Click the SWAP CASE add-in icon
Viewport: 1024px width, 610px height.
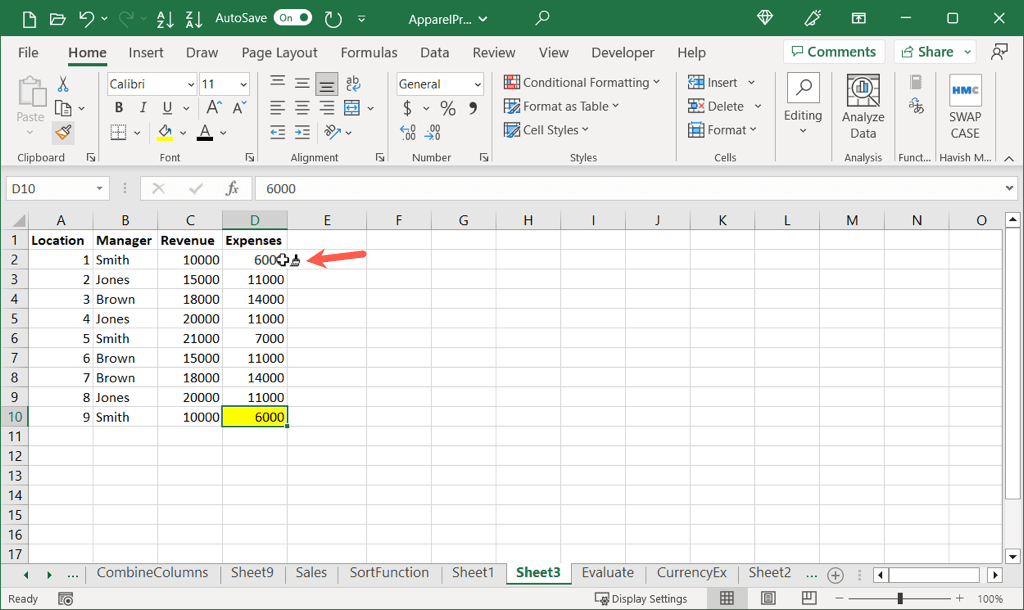965,106
